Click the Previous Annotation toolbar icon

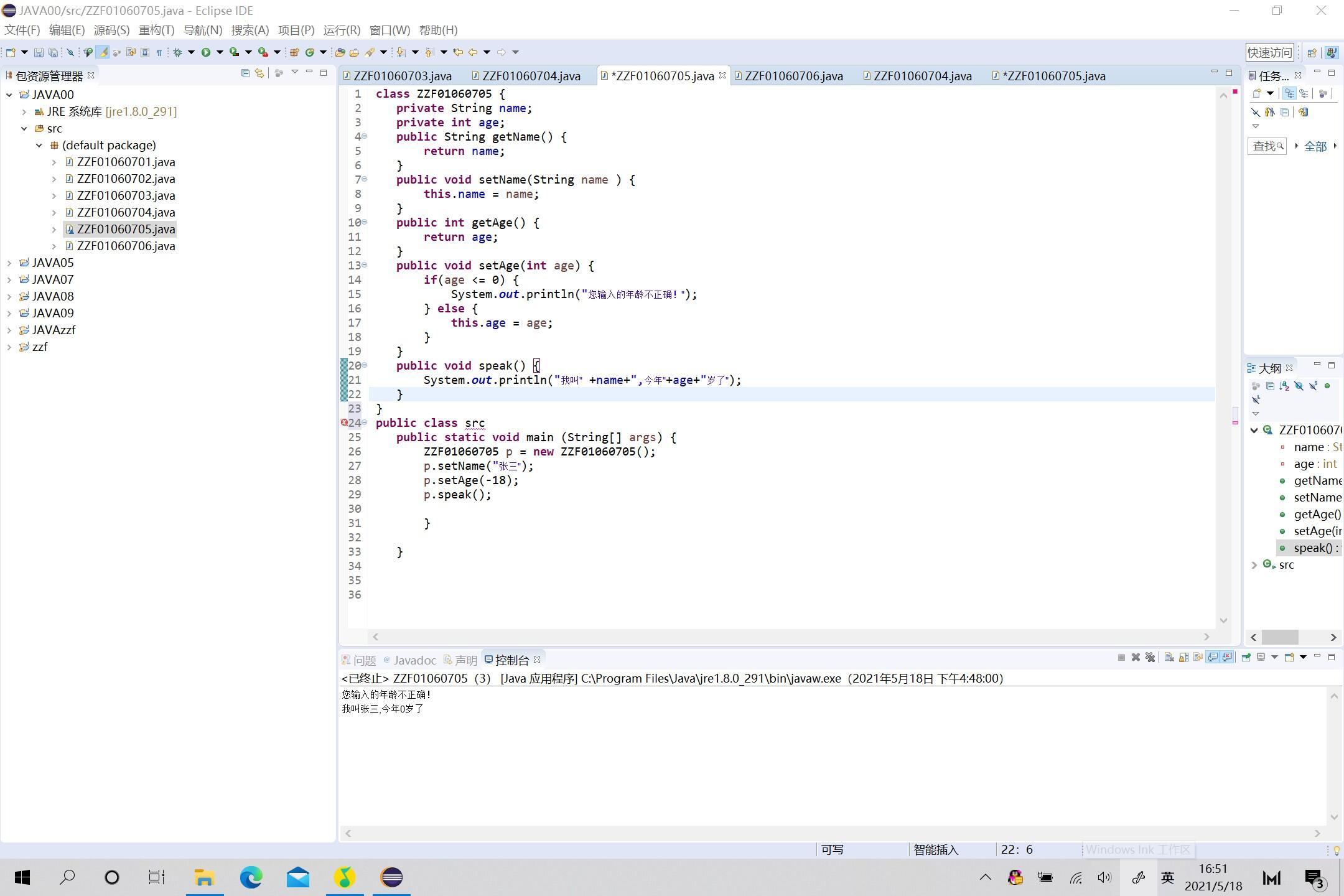coord(429,52)
